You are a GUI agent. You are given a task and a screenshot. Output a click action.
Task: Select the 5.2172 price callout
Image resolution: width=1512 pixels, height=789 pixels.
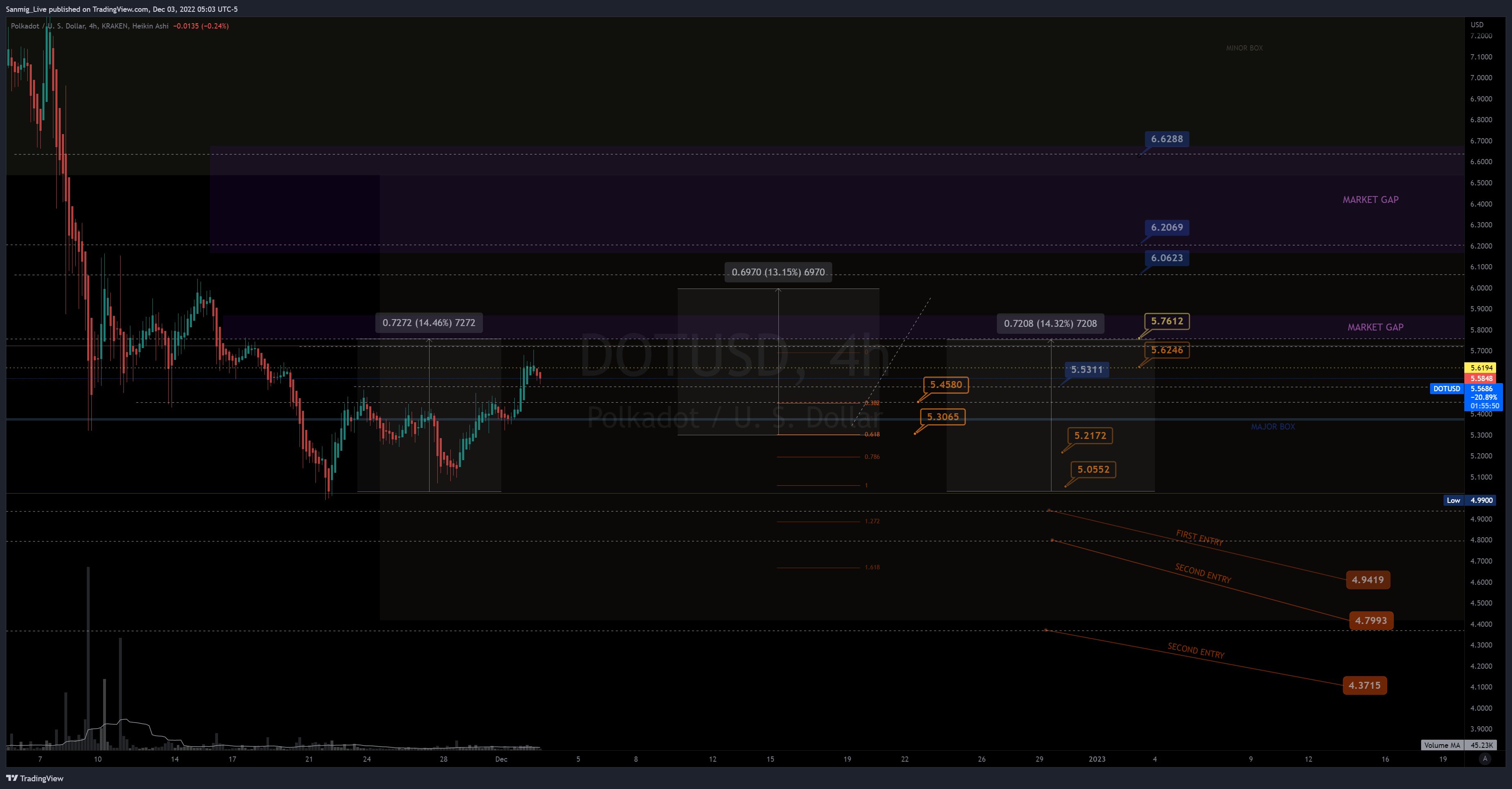click(x=1090, y=436)
